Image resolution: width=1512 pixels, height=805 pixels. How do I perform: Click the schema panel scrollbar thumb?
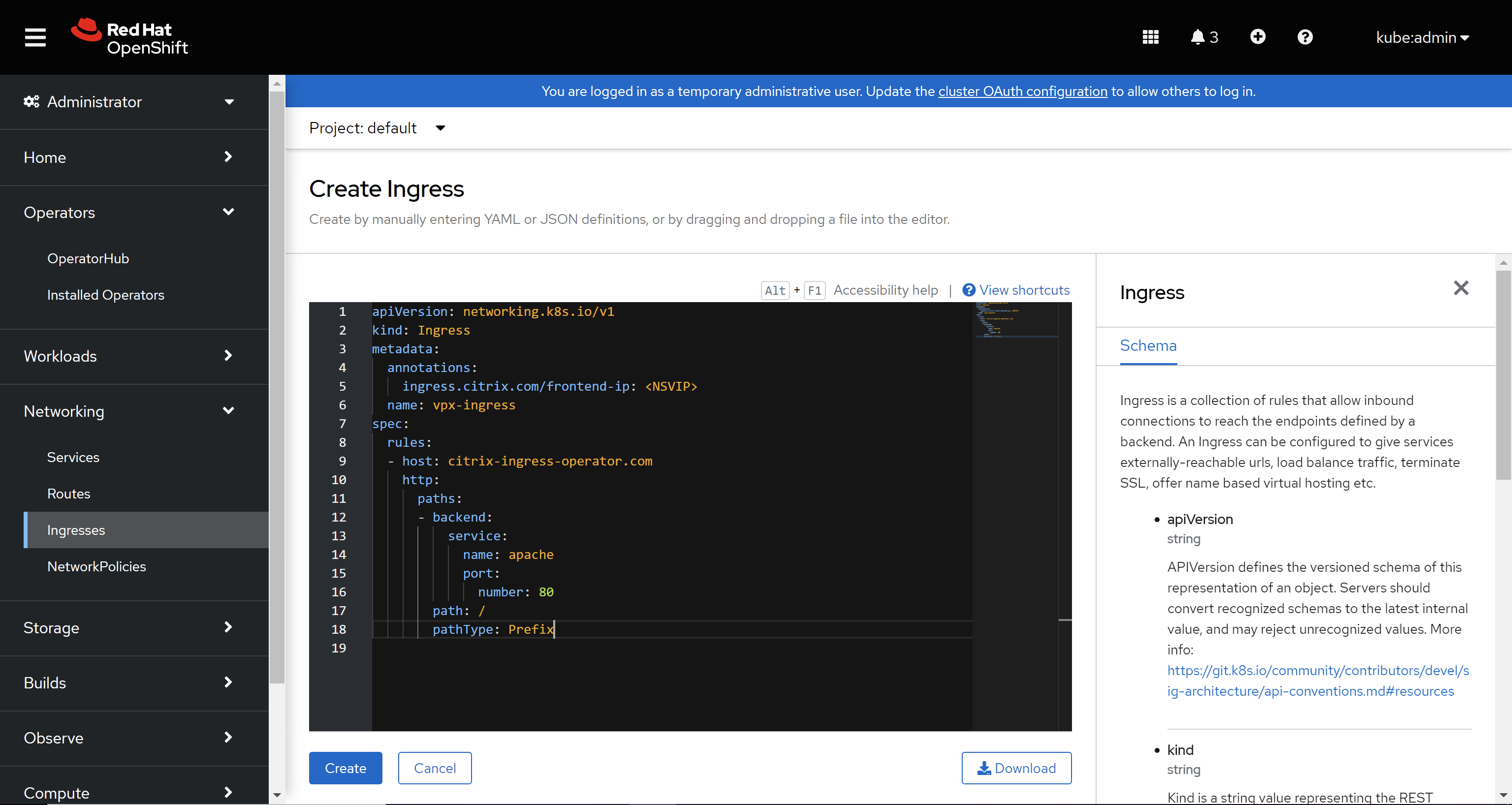pyautogui.click(x=1503, y=374)
